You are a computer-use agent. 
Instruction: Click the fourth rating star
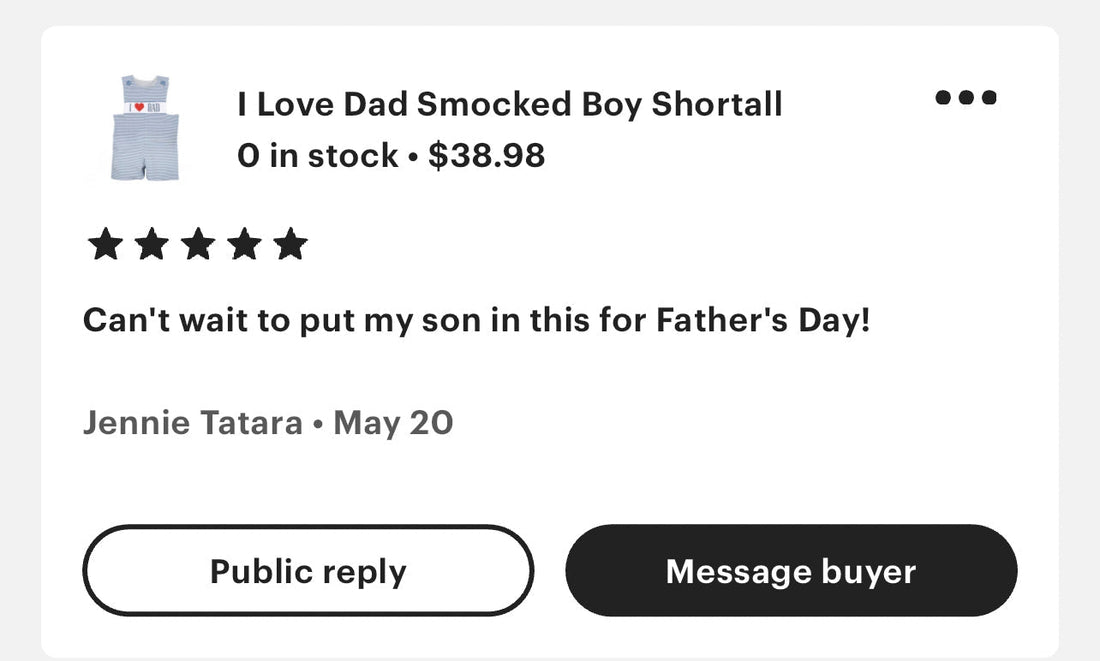[244, 244]
